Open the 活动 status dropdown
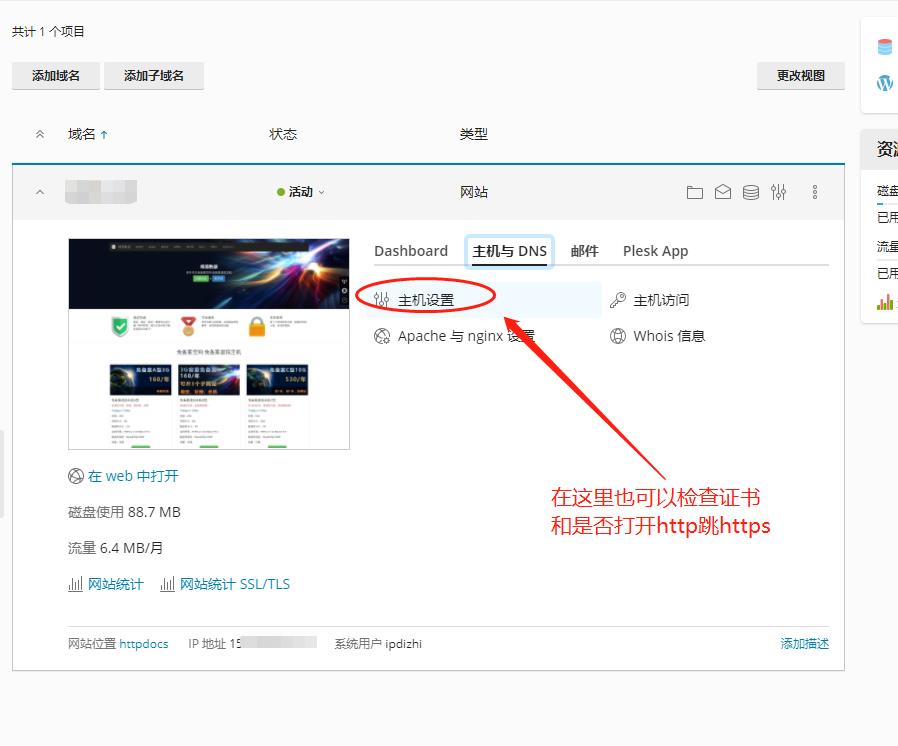The image size is (898, 746). pos(301,192)
